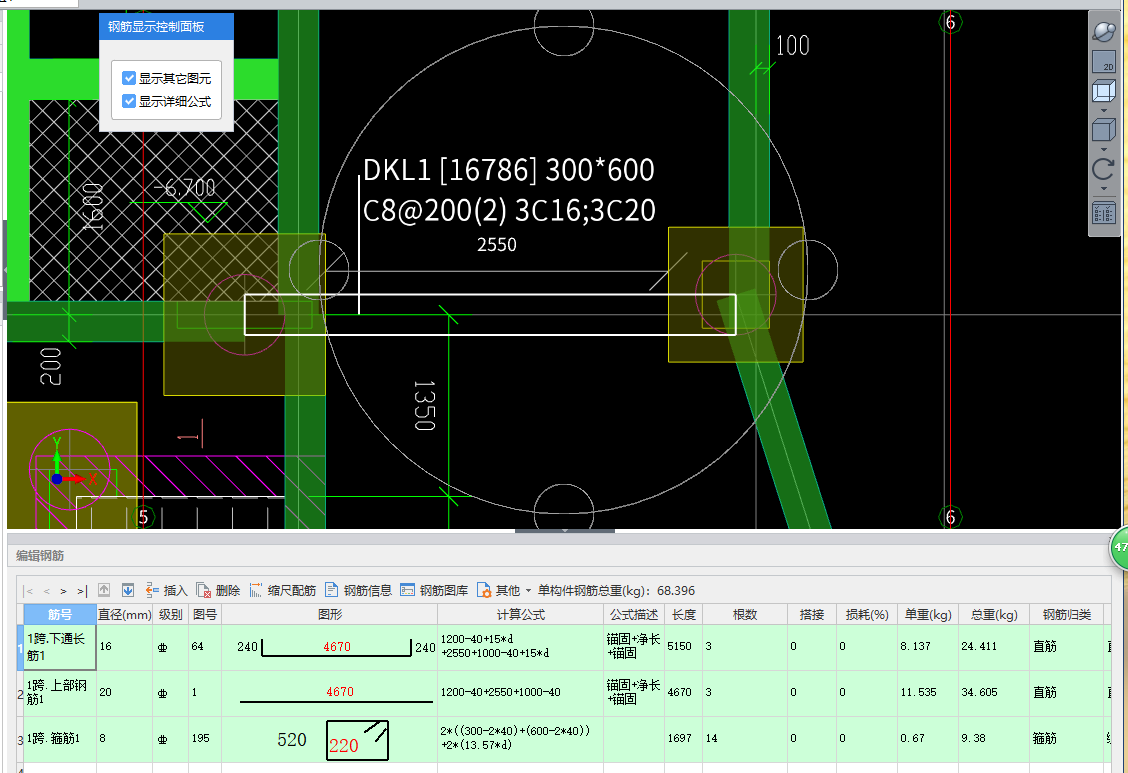Click the 下通长筋 bar shape diagram

click(336, 647)
